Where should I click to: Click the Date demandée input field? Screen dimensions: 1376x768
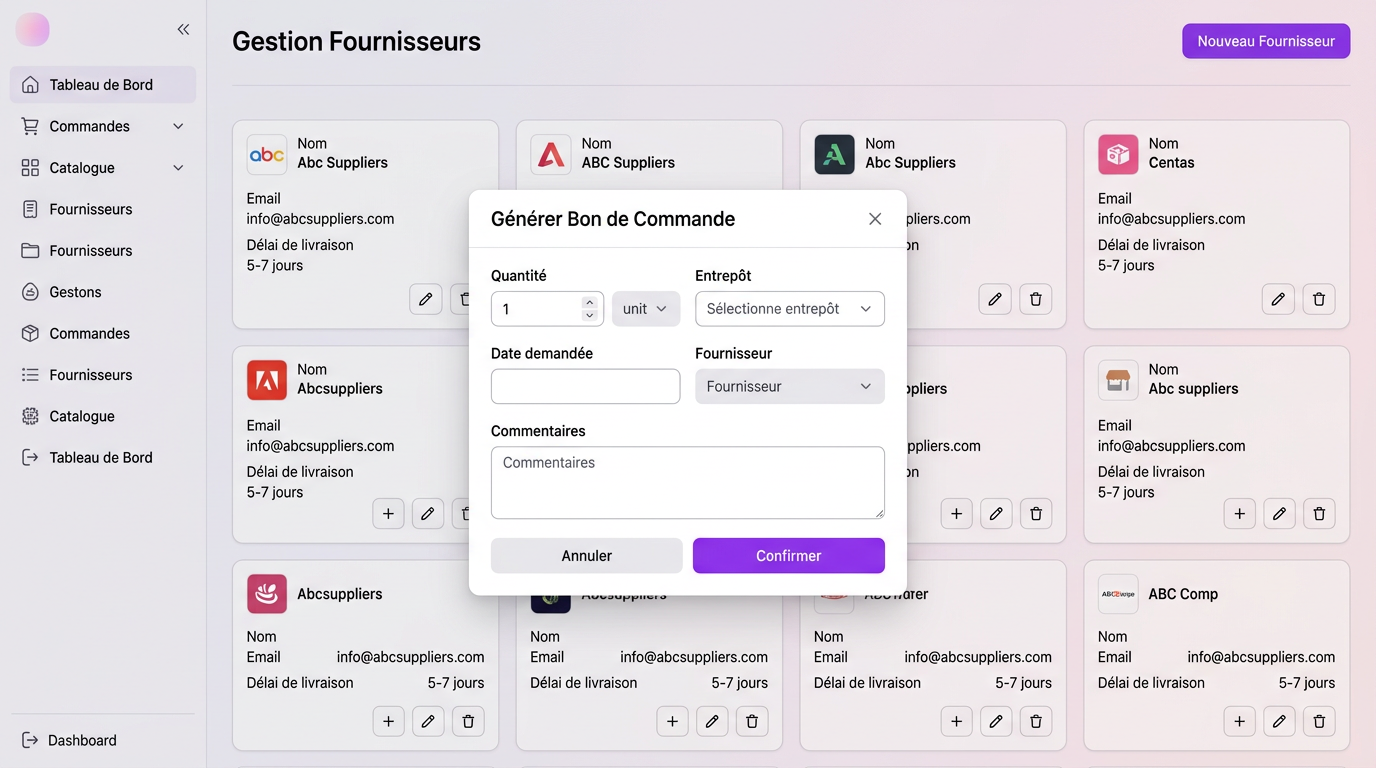(586, 387)
